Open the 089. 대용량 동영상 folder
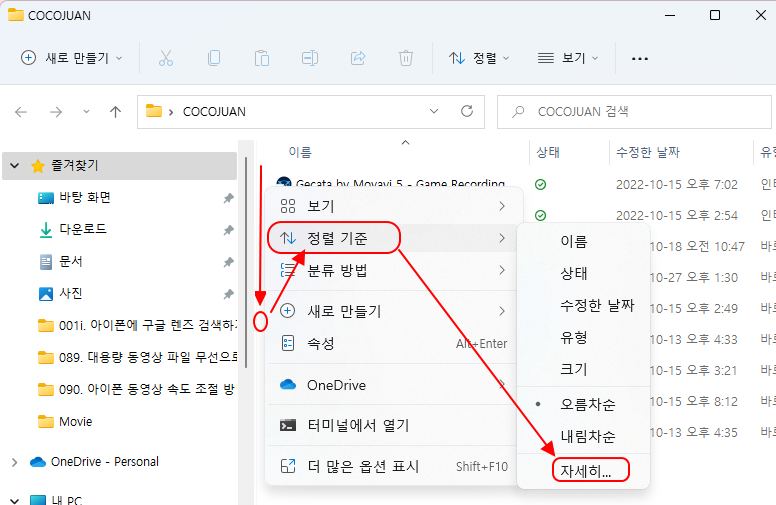 tap(138, 357)
